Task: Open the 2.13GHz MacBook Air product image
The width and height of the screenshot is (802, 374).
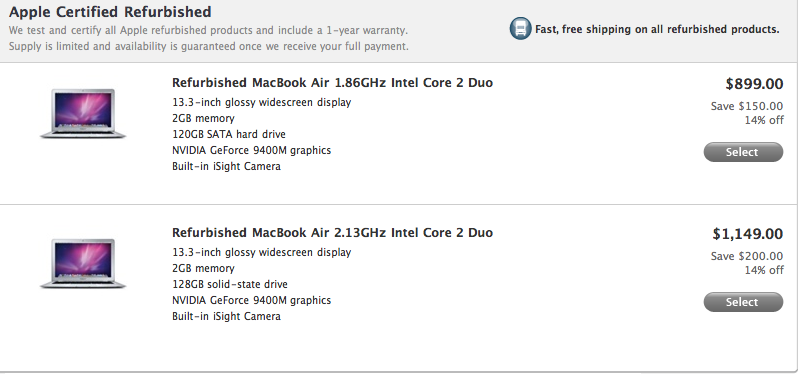Action: point(83,263)
